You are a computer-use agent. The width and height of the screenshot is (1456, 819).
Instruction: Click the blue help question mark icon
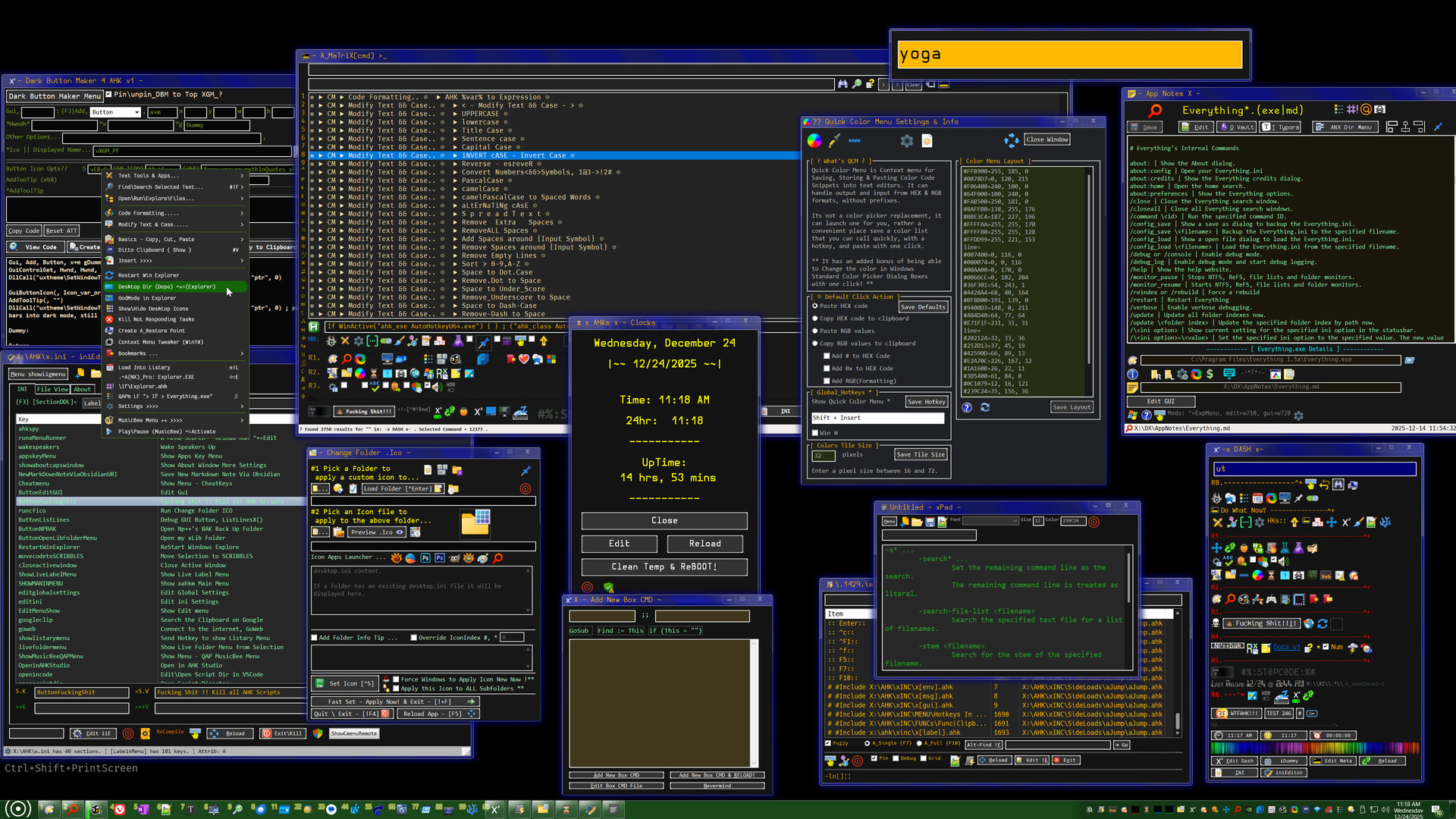967,407
